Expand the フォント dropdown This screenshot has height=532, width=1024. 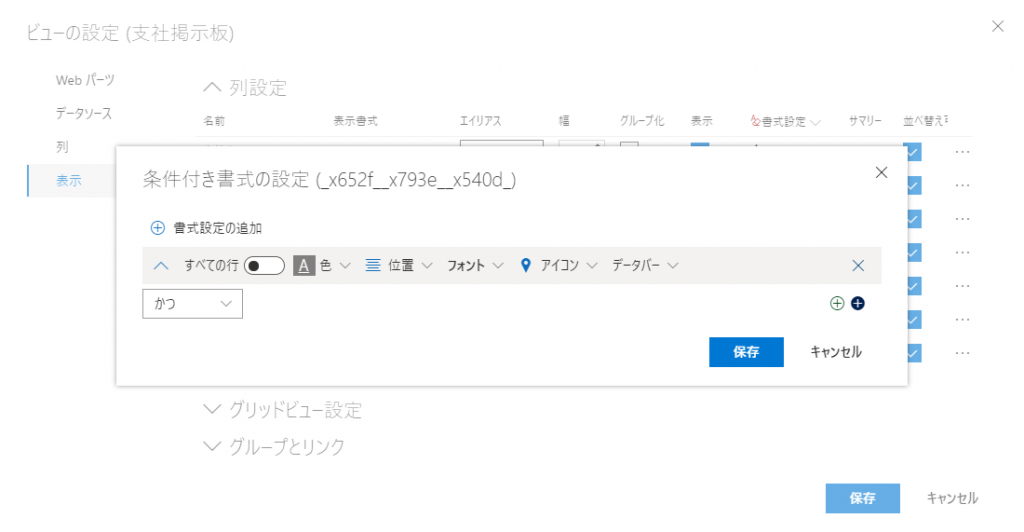point(473,266)
